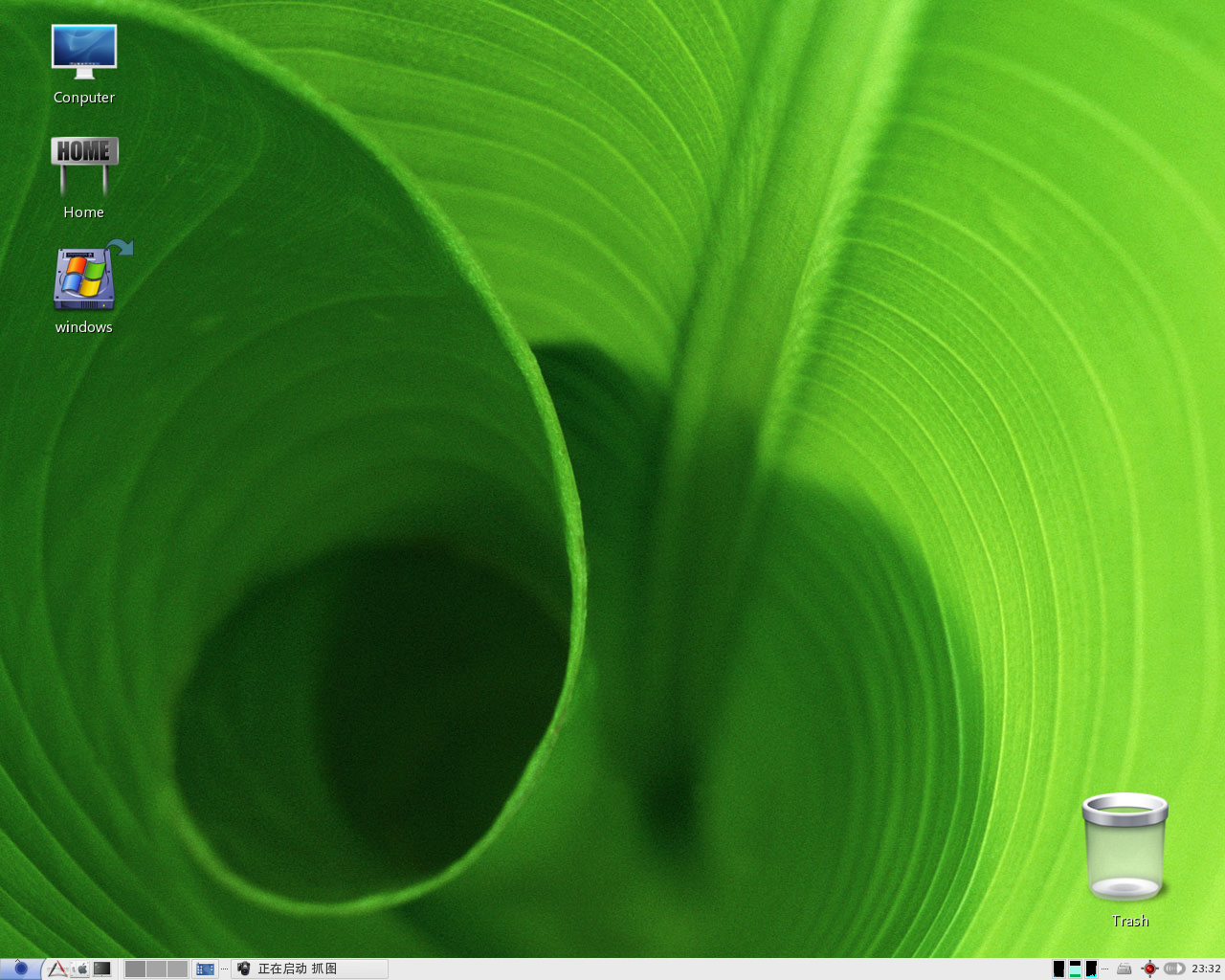Switch to the second workspace
Image resolution: width=1225 pixels, height=980 pixels.
click(x=156, y=969)
